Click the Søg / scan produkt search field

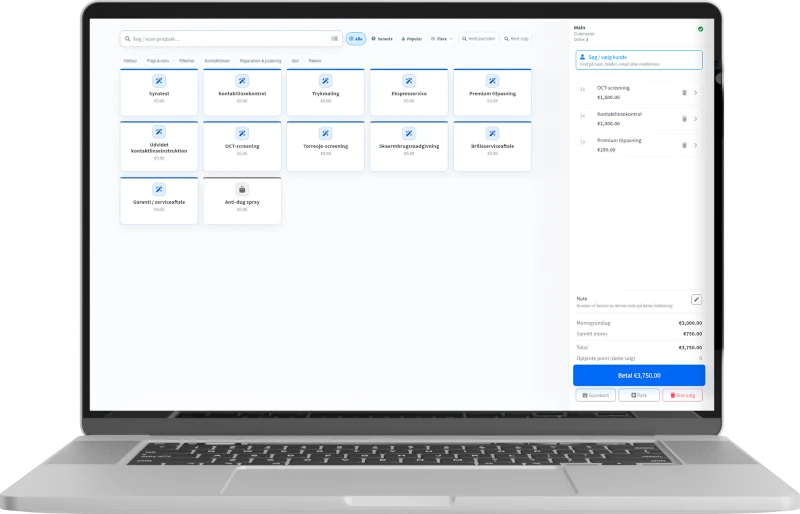tap(231, 39)
